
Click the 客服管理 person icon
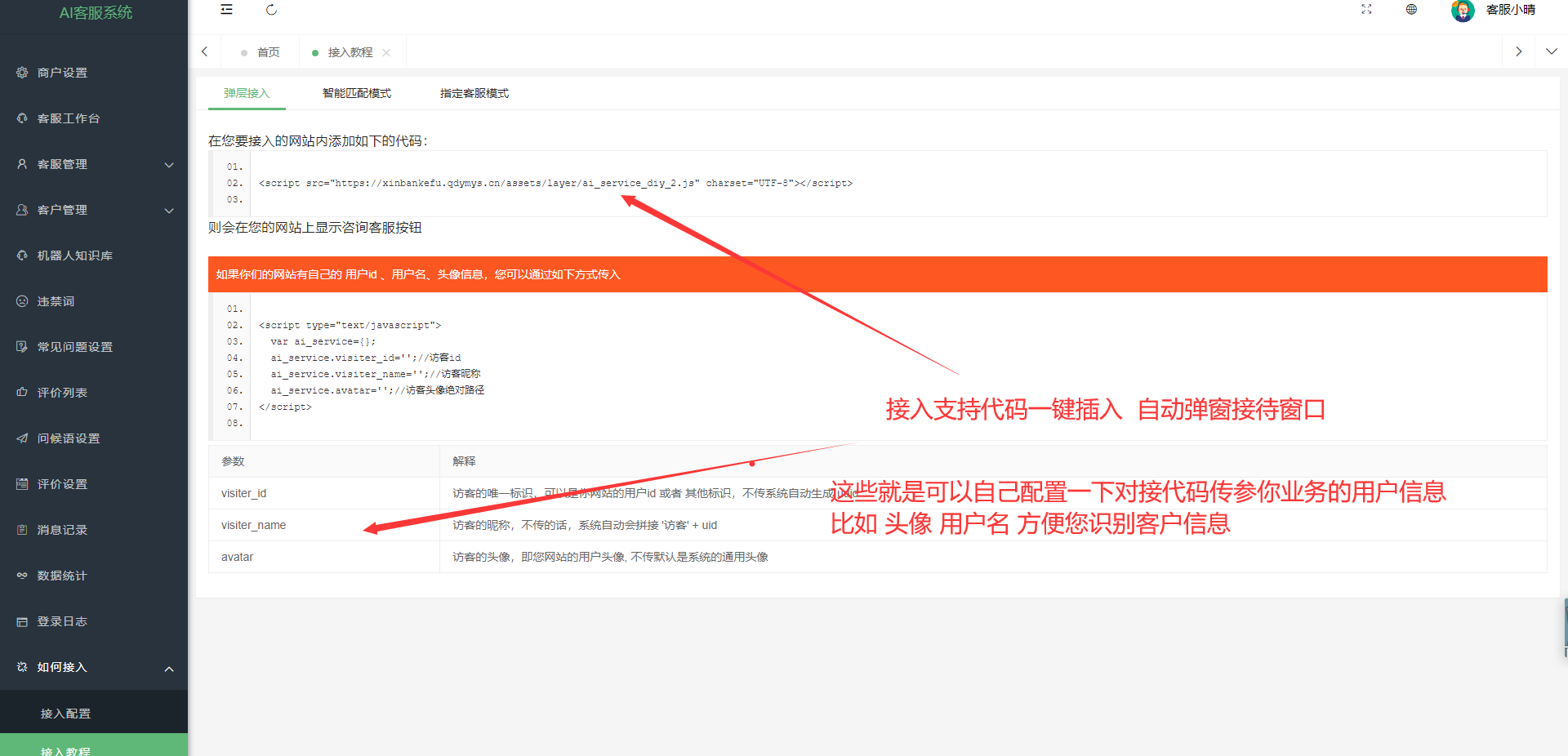tap(22, 164)
